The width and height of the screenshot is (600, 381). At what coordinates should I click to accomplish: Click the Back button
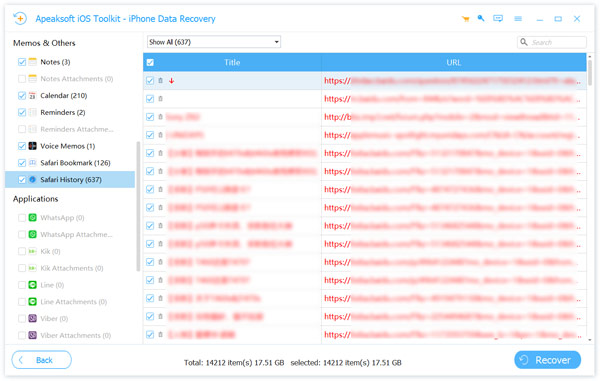tap(41, 360)
